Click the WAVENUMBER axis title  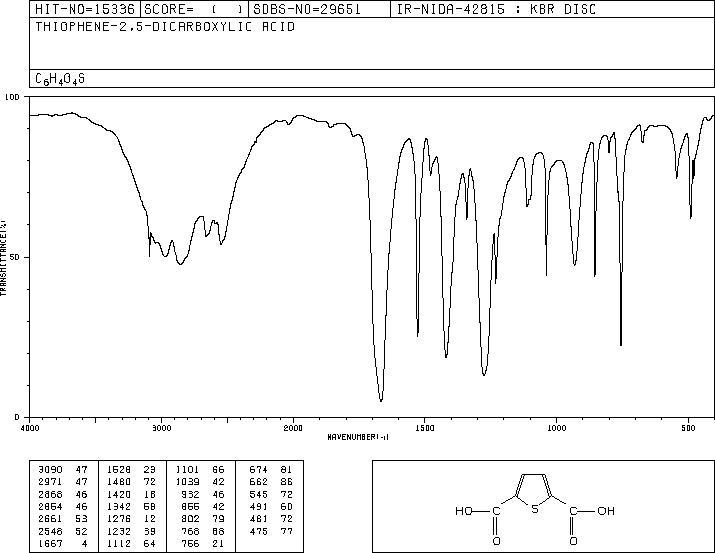[358, 437]
